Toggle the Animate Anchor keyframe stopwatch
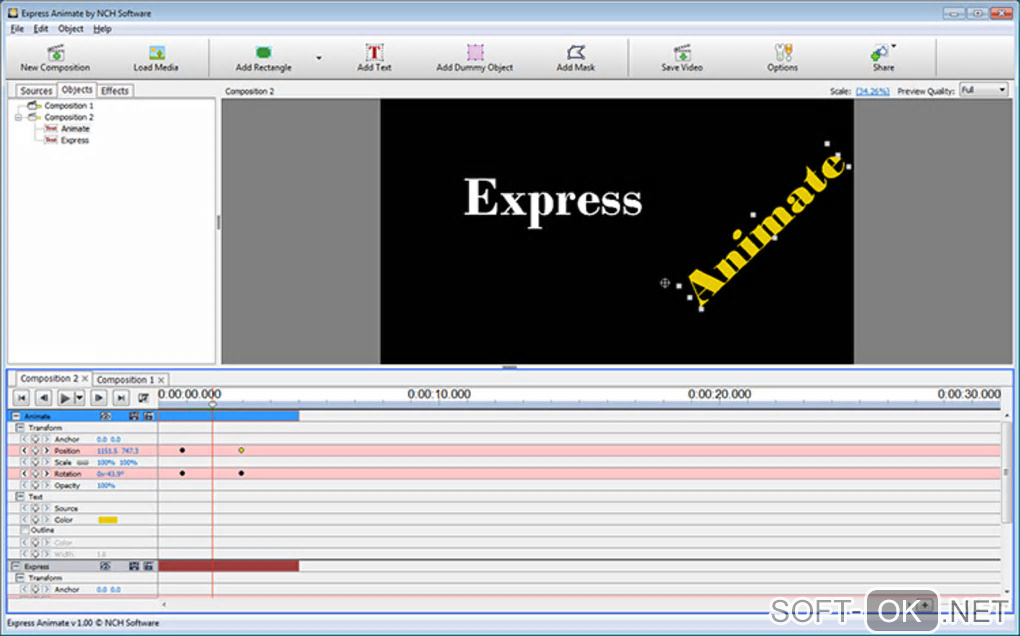Viewport: 1020px width, 636px height. tap(35, 440)
